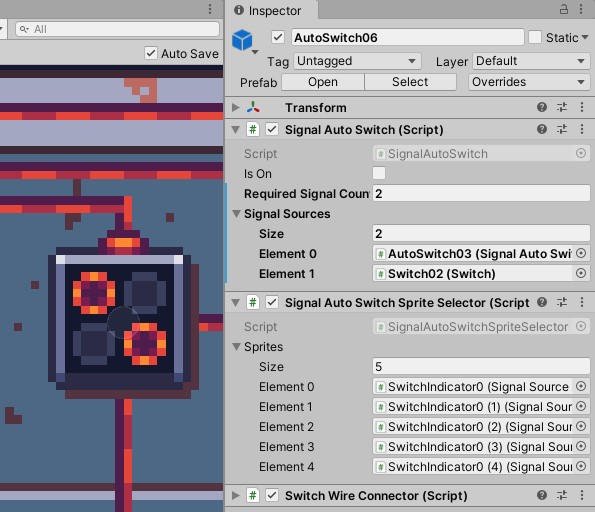Click the All search field
Viewport: 595px width, 512px height.
(118, 29)
